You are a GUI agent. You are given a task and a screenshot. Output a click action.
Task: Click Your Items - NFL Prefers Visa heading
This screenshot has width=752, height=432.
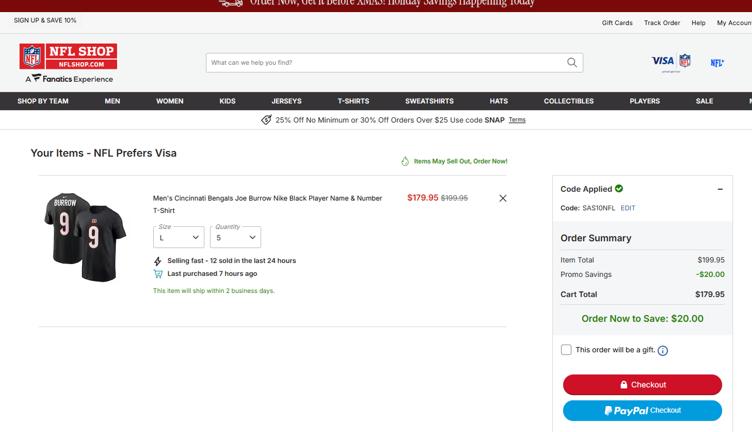(x=104, y=153)
